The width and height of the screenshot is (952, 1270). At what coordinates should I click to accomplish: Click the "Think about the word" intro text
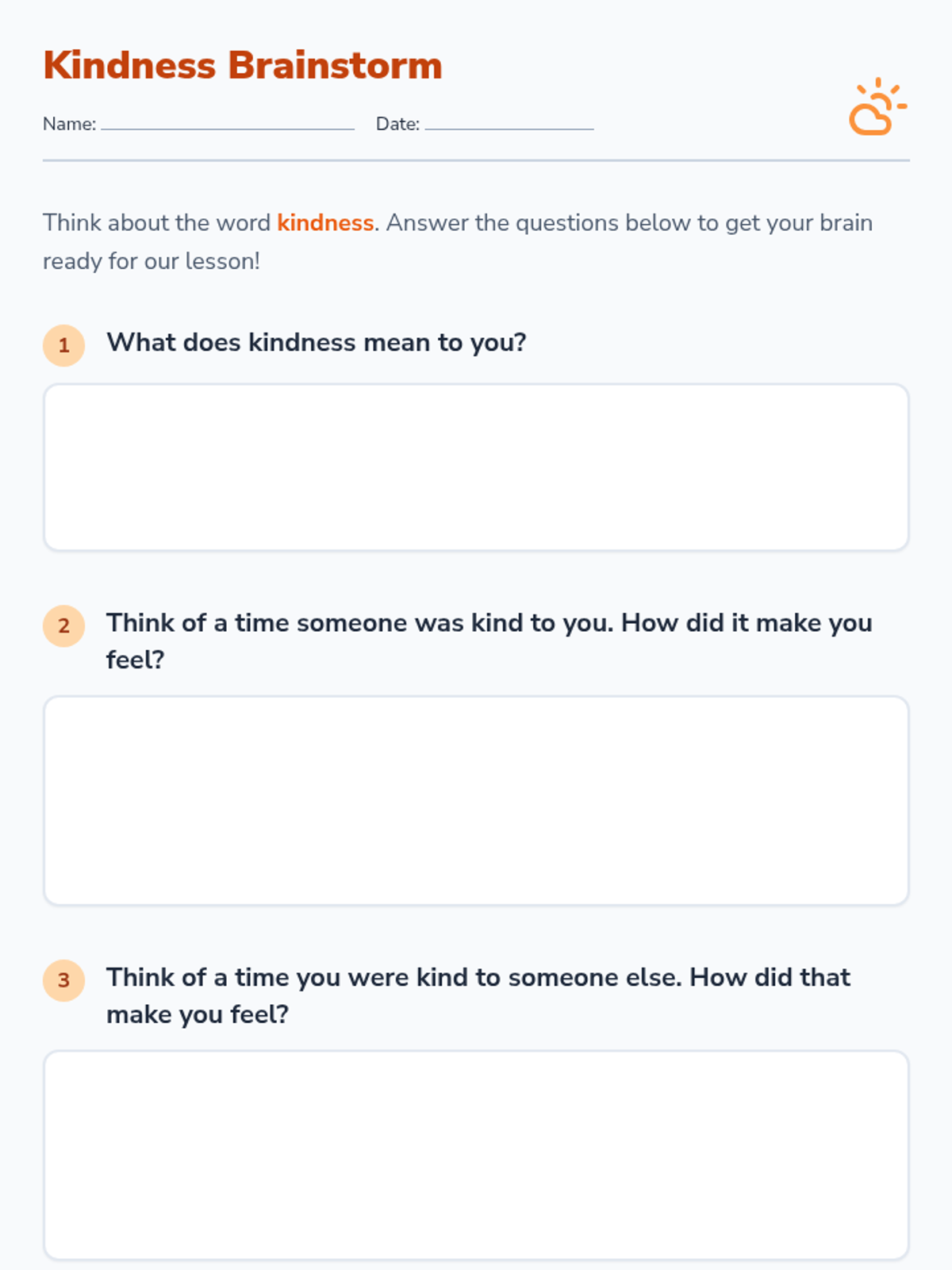pos(157,223)
